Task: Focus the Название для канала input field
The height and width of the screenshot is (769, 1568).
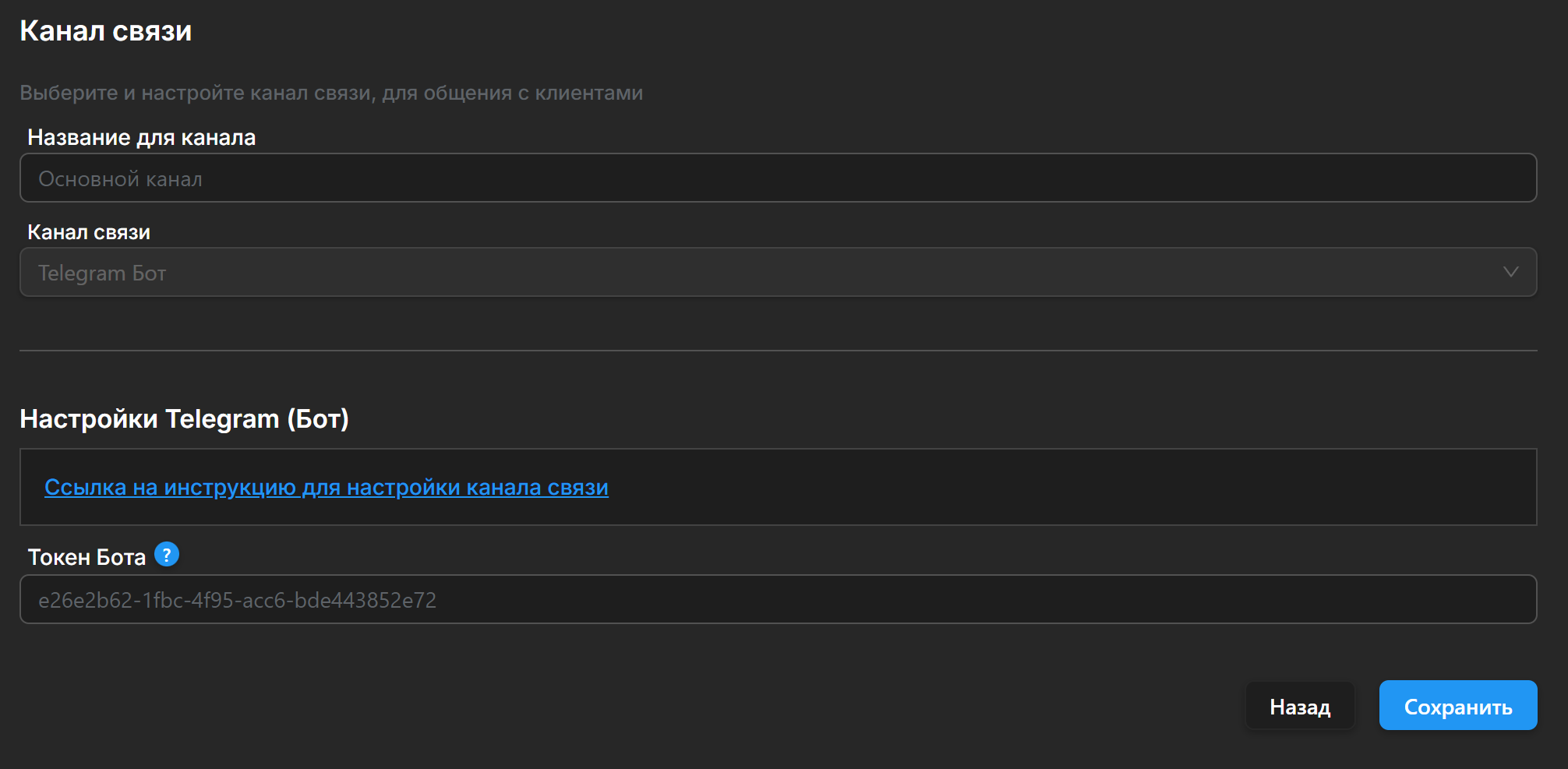Action: pos(778,178)
